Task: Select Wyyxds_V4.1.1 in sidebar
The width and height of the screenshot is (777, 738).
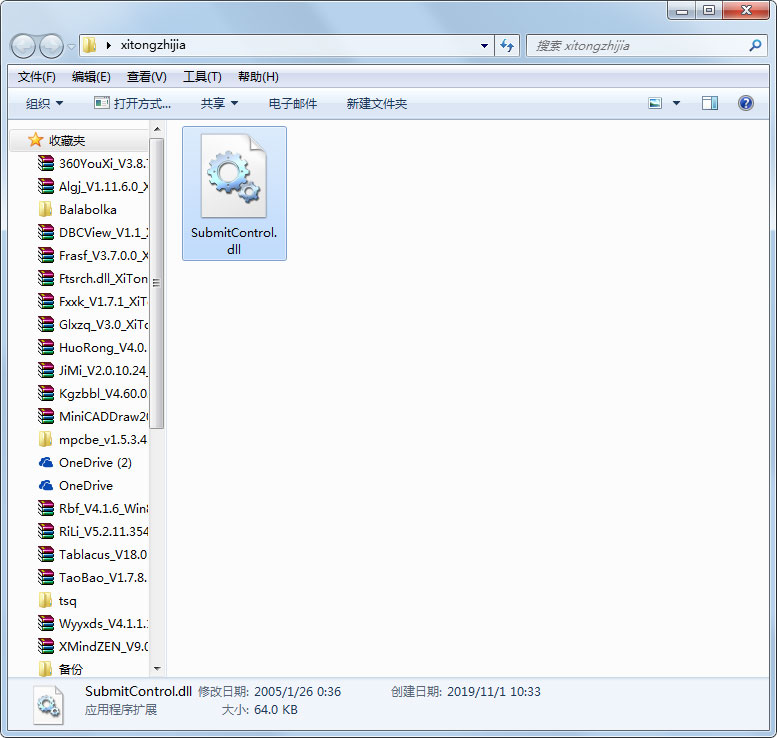Action: pyautogui.click(x=93, y=624)
